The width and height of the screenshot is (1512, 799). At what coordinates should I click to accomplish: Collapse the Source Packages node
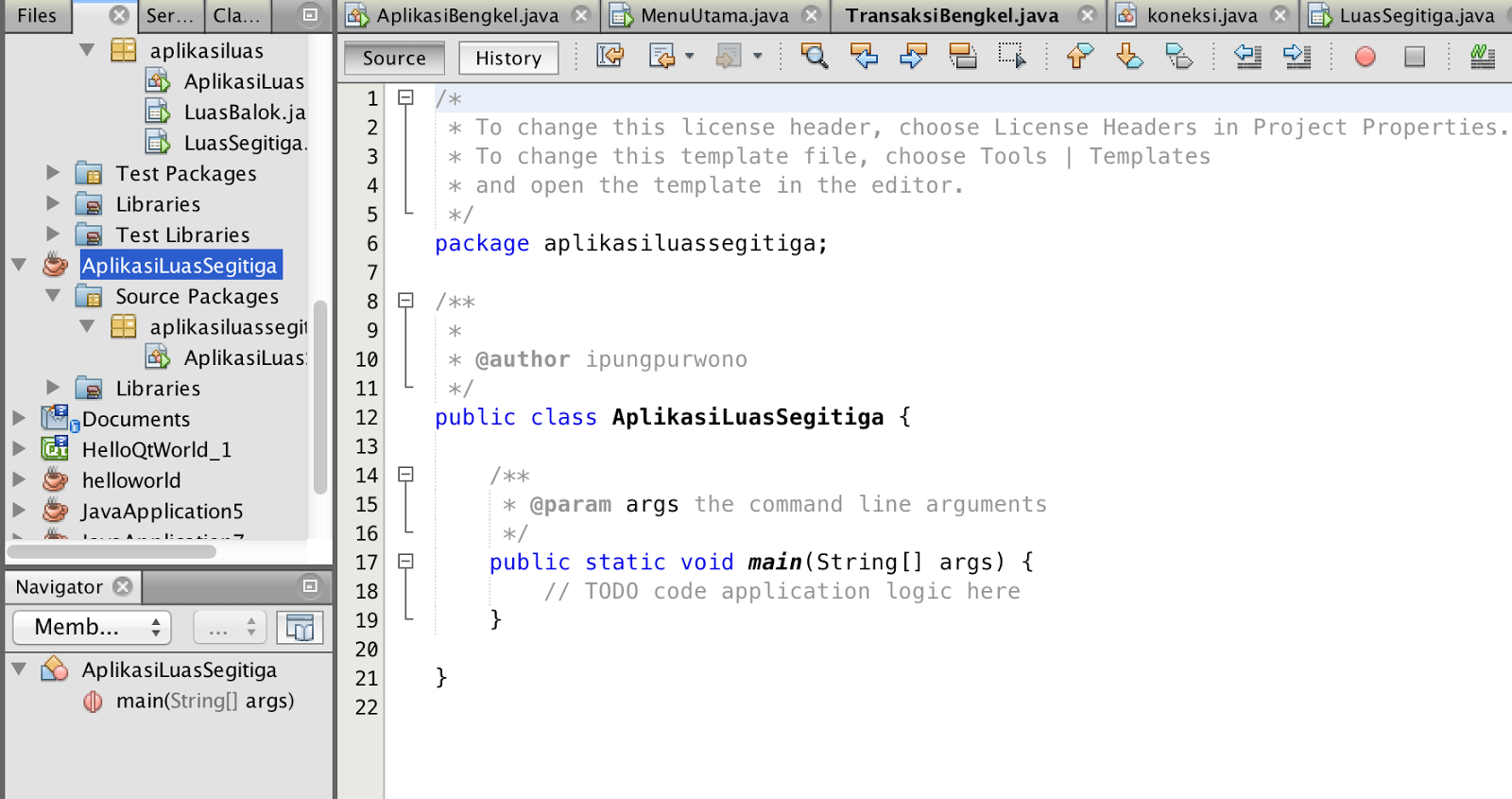(x=53, y=295)
